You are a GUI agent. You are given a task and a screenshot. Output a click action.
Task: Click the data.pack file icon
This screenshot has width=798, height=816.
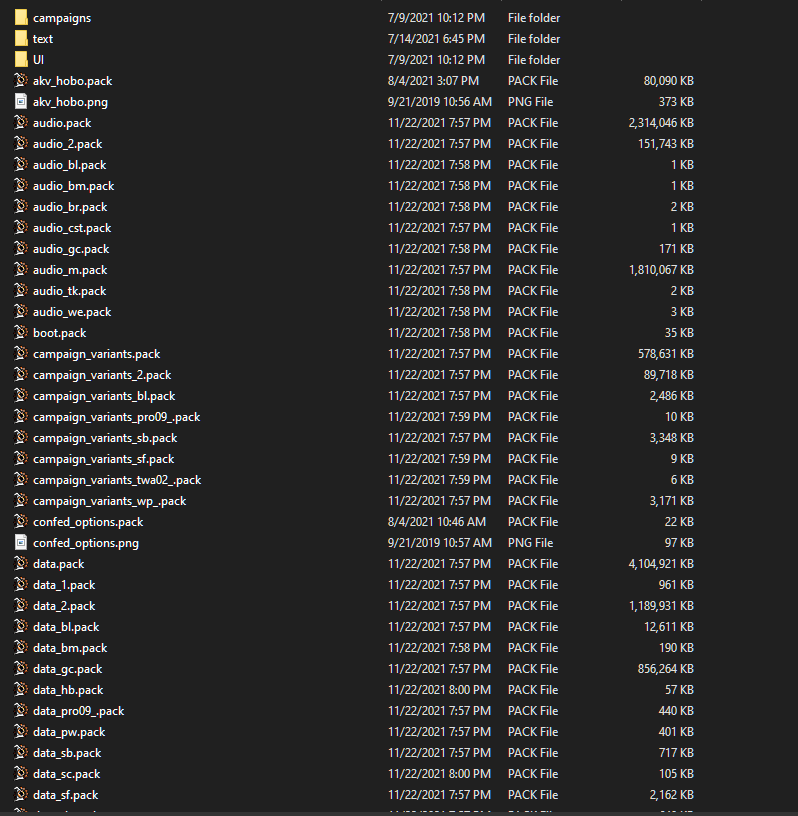21,564
